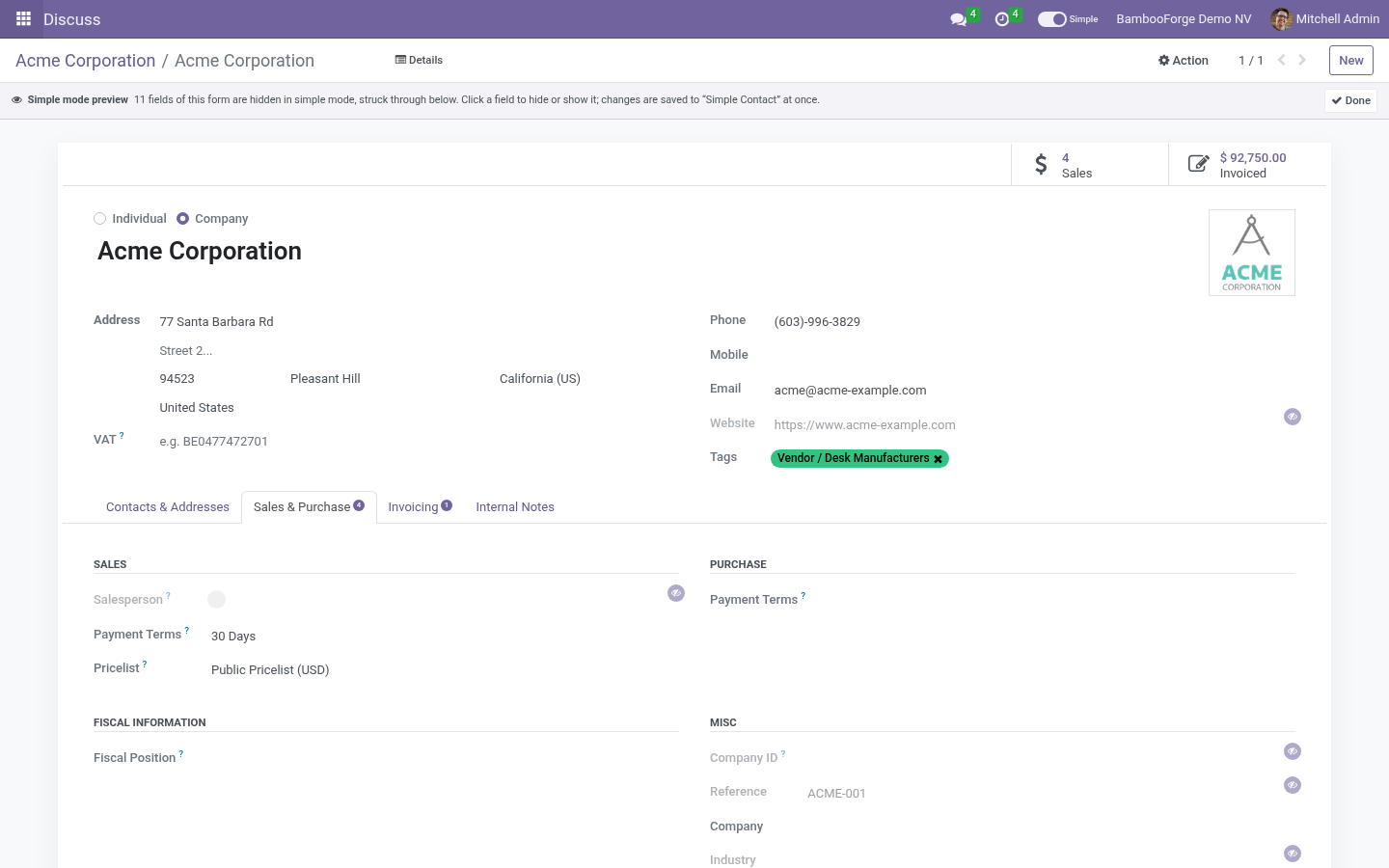Click the Fiscal Position help question mark
This screenshot has width=1389, height=868.
tap(180, 754)
